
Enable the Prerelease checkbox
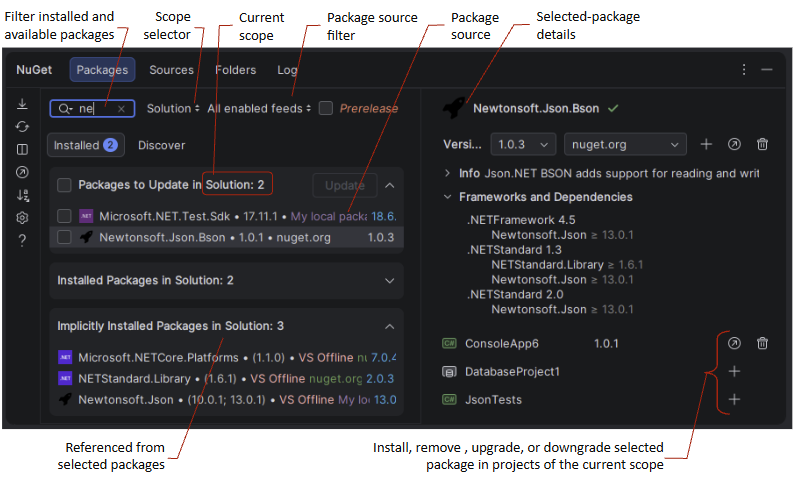(326, 108)
